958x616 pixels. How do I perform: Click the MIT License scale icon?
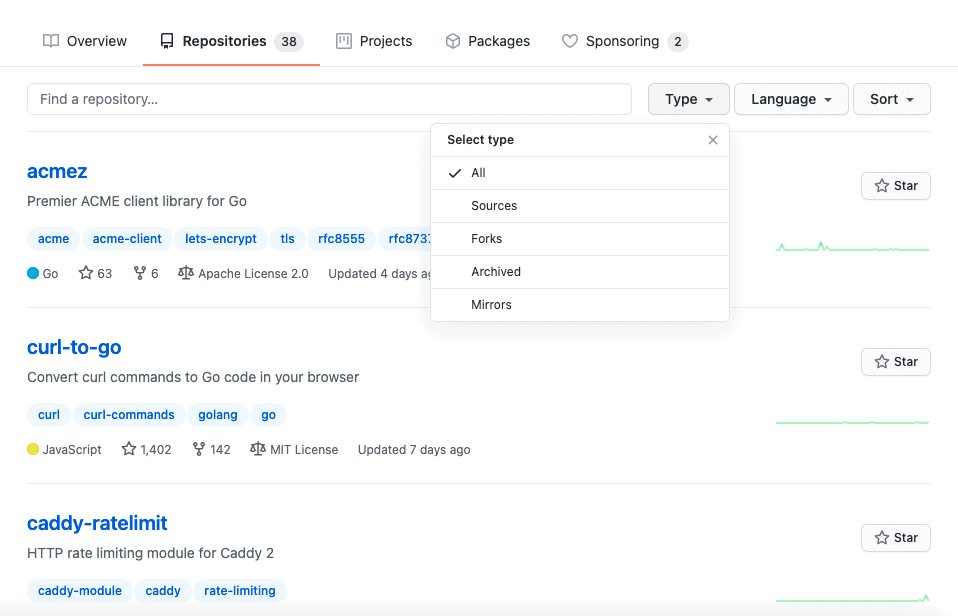(x=258, y=449)
